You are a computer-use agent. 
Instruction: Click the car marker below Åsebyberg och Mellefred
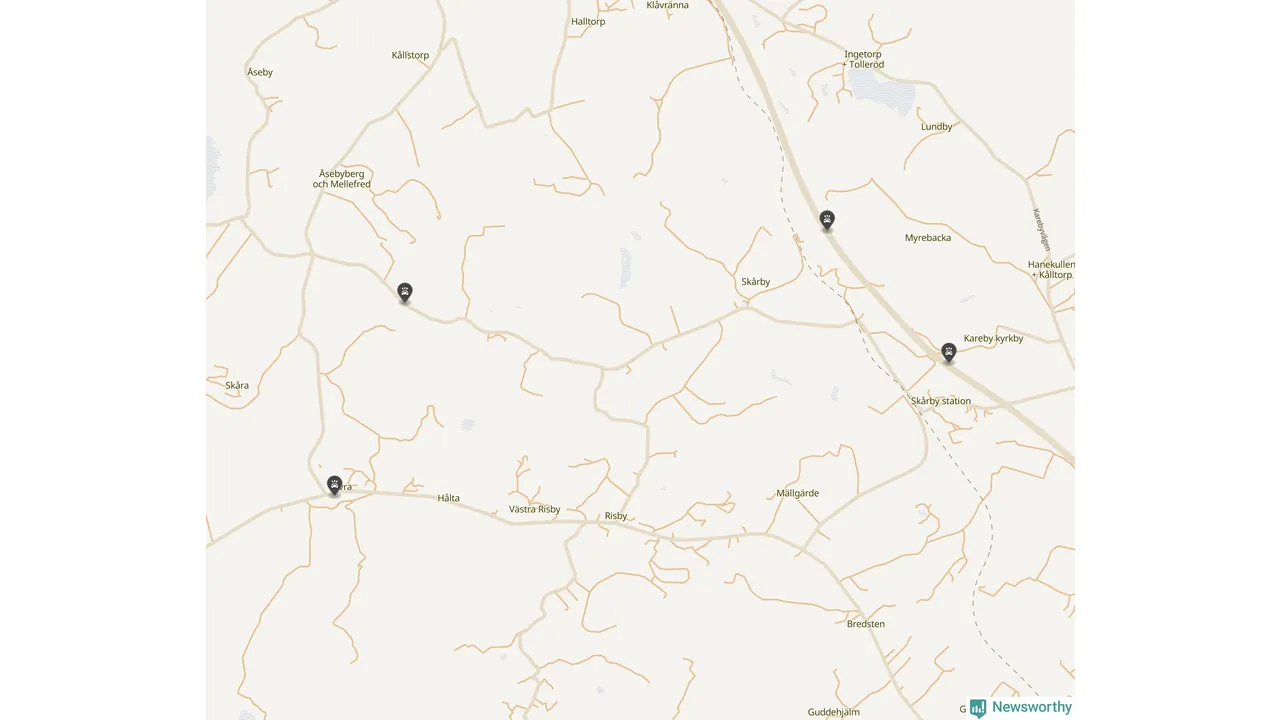405,293
